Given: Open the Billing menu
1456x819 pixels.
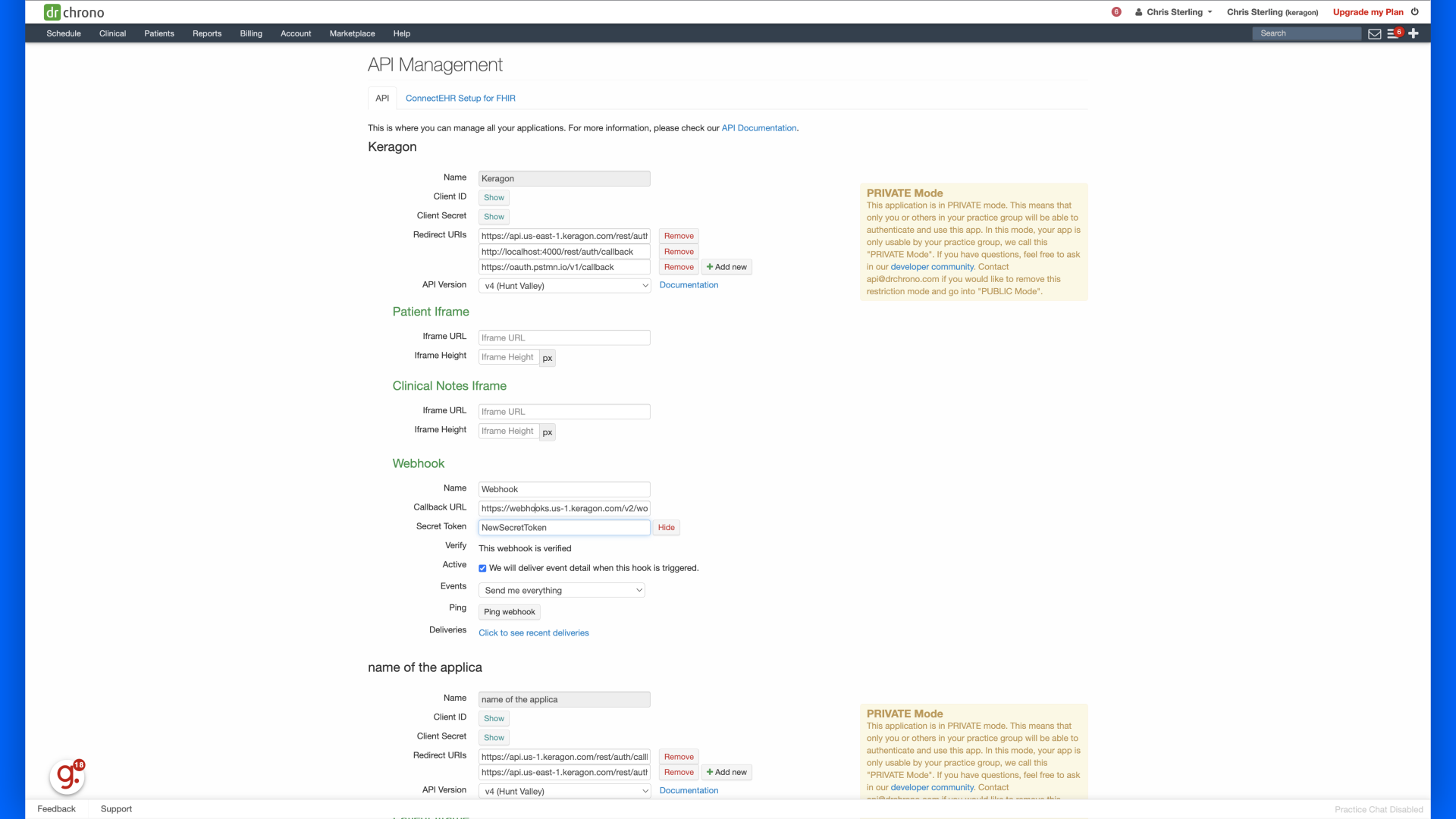Looking at the screenshot, I should (251, 33).
